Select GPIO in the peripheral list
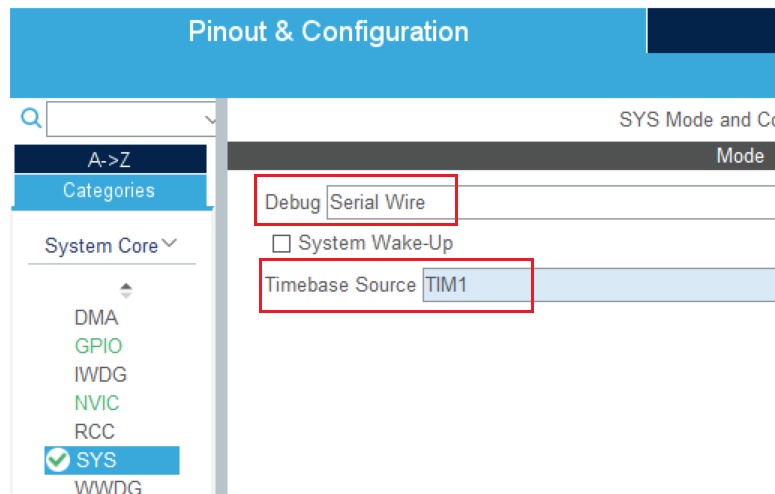Image resolution: width=775 pixels, height=494 pixels. point(98,346)
